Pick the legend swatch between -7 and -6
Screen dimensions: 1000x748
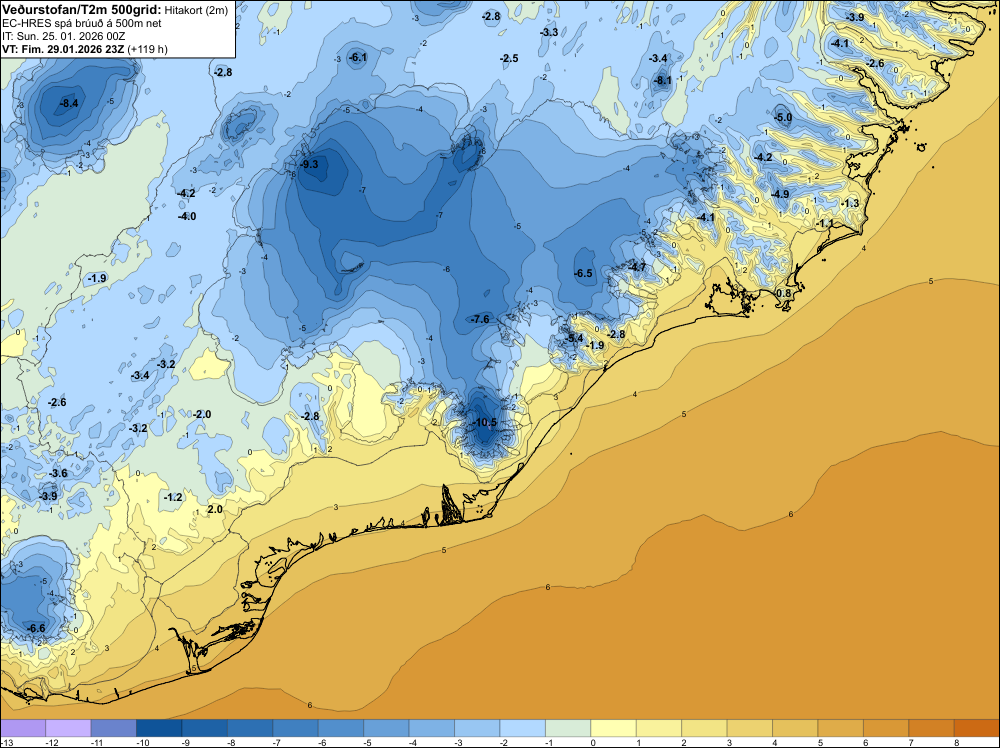click(295, 728)
